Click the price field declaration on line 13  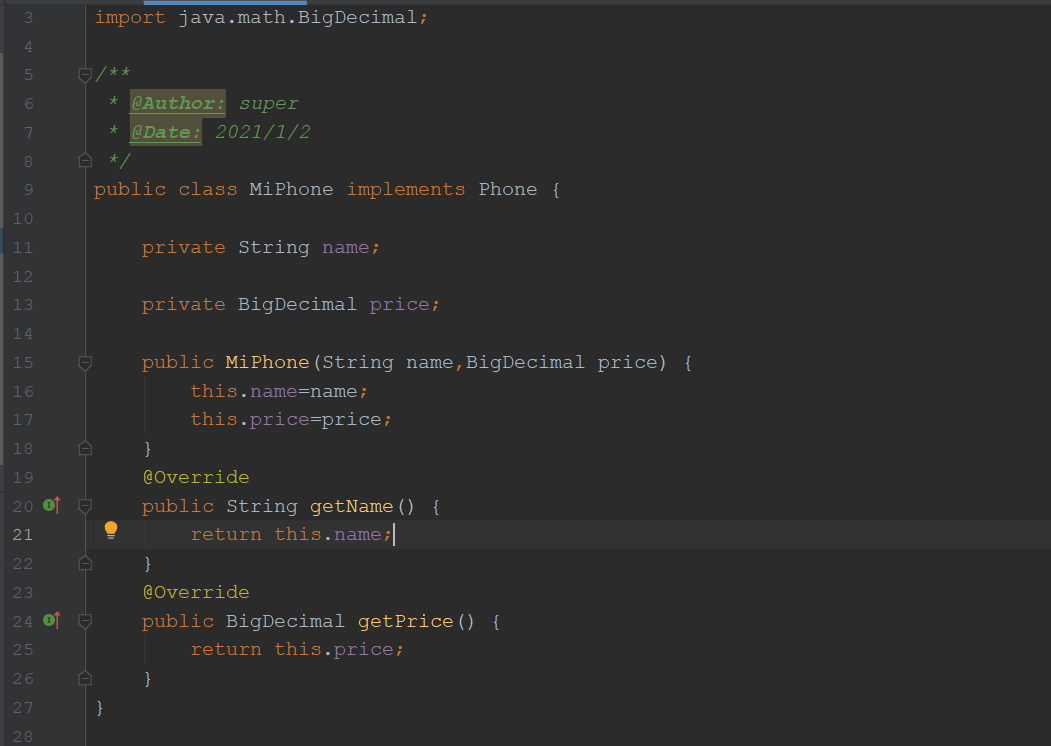click(x=291, y=304)
